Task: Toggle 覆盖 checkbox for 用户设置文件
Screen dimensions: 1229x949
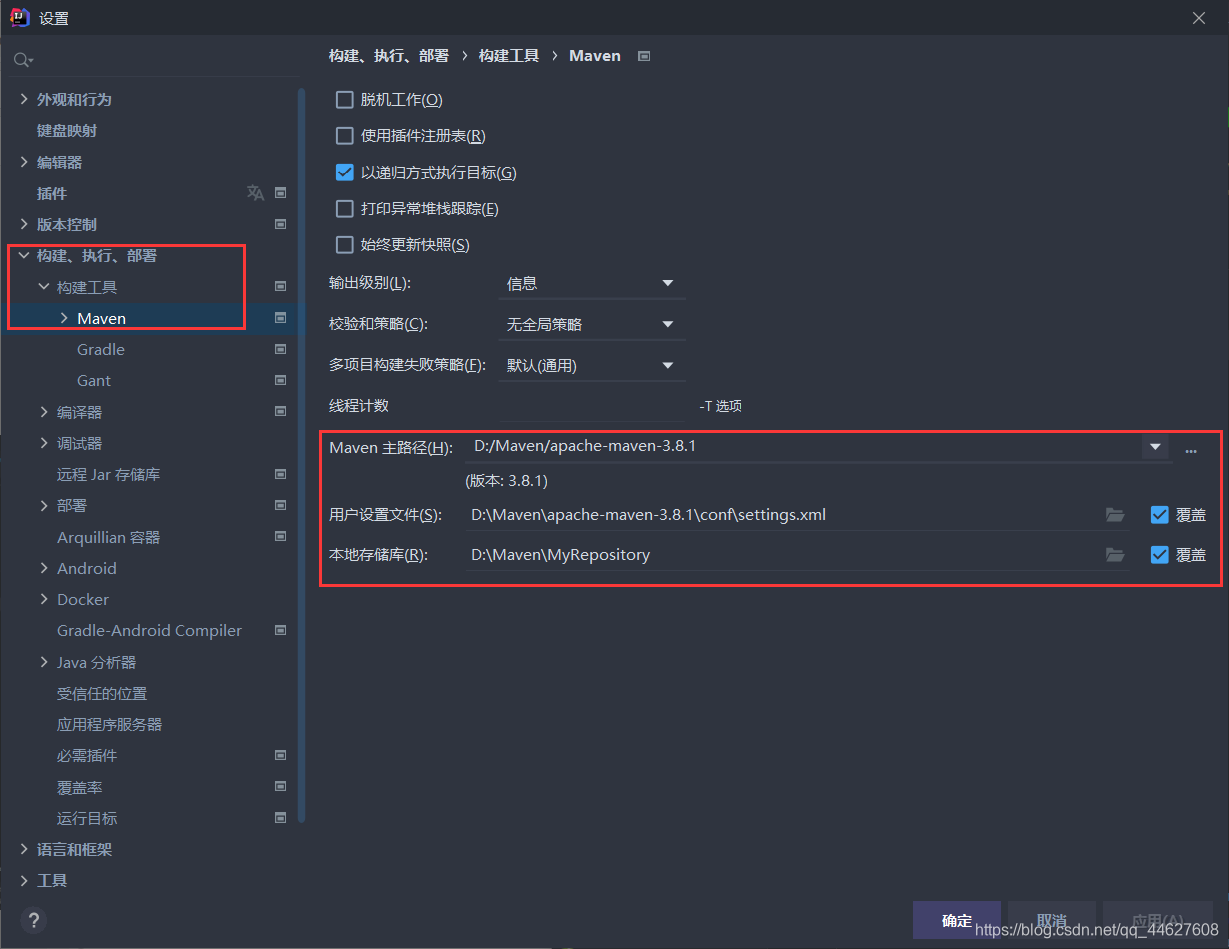Action: [1160, 515]
